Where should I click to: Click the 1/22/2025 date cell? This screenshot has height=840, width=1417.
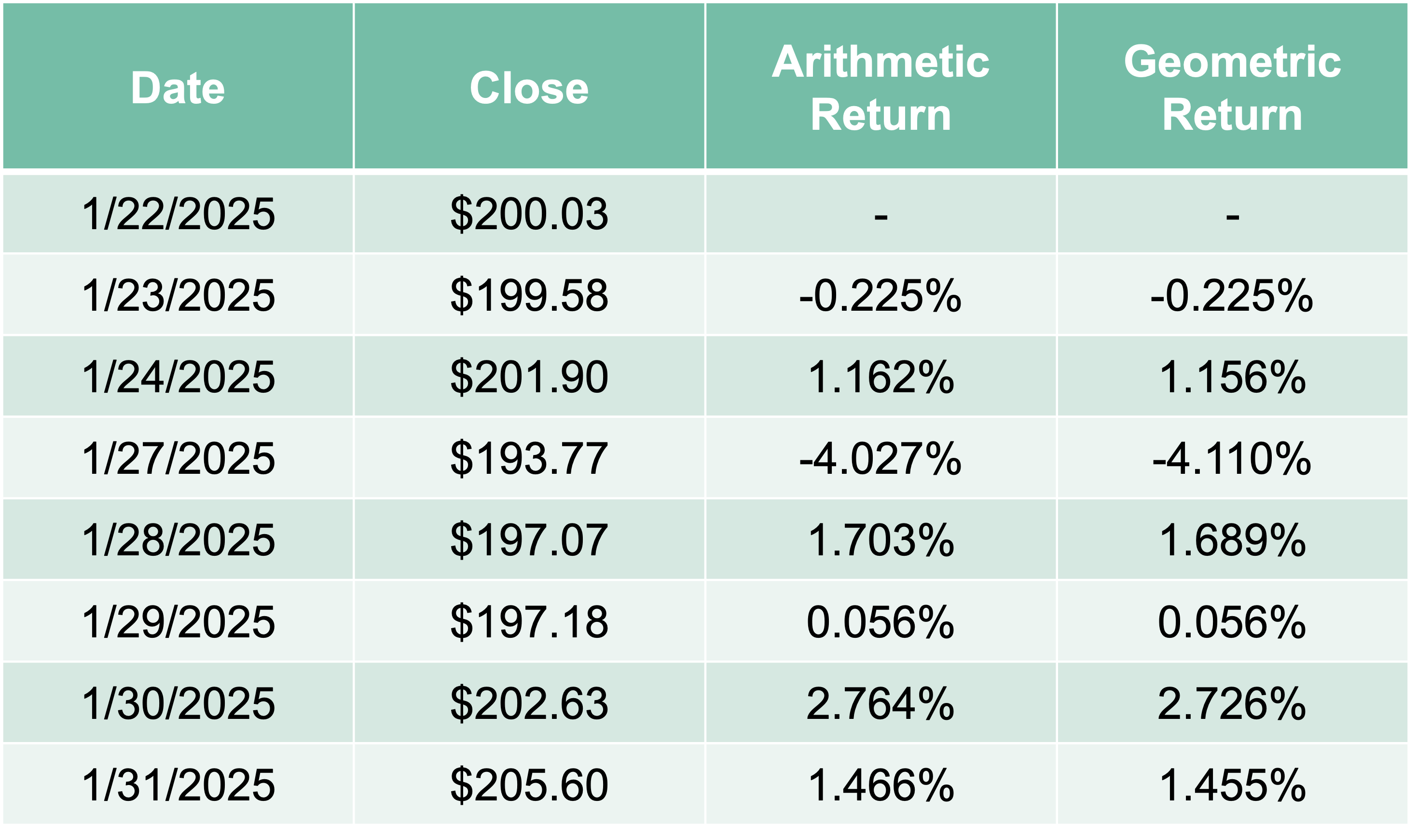point(178,214)
